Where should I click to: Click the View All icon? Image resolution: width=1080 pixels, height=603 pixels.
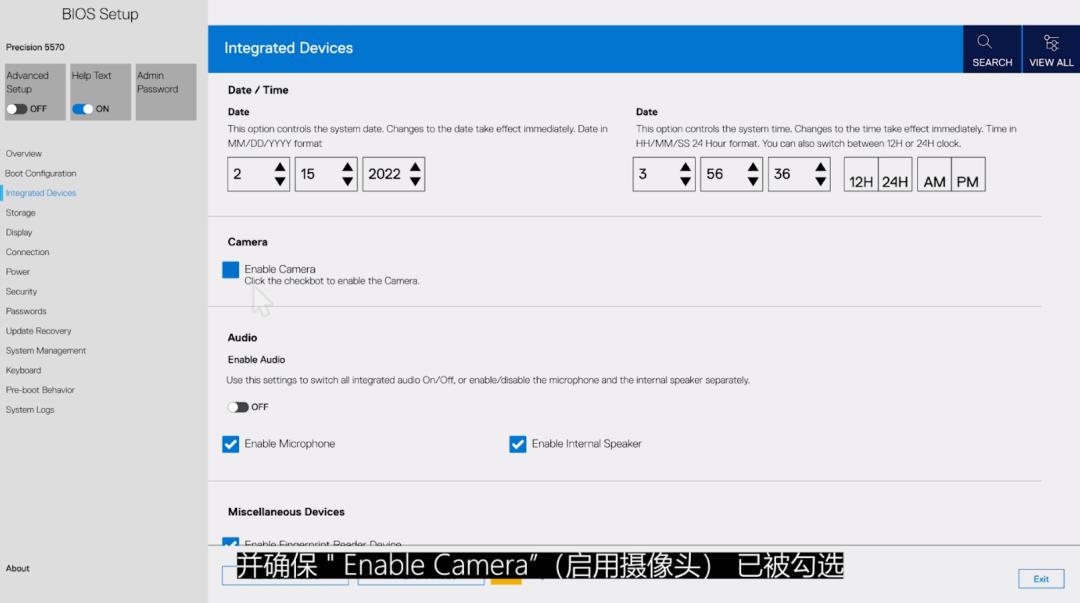pos(1050,48)
